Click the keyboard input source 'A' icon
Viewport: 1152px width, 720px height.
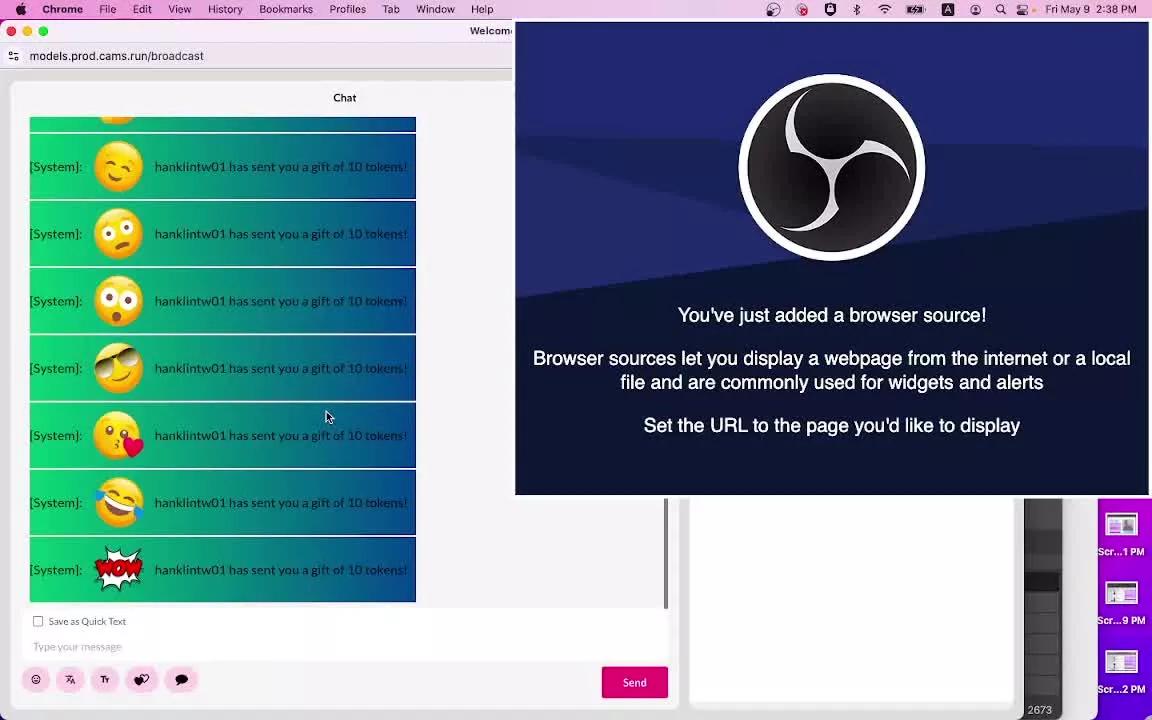(948, 10)
